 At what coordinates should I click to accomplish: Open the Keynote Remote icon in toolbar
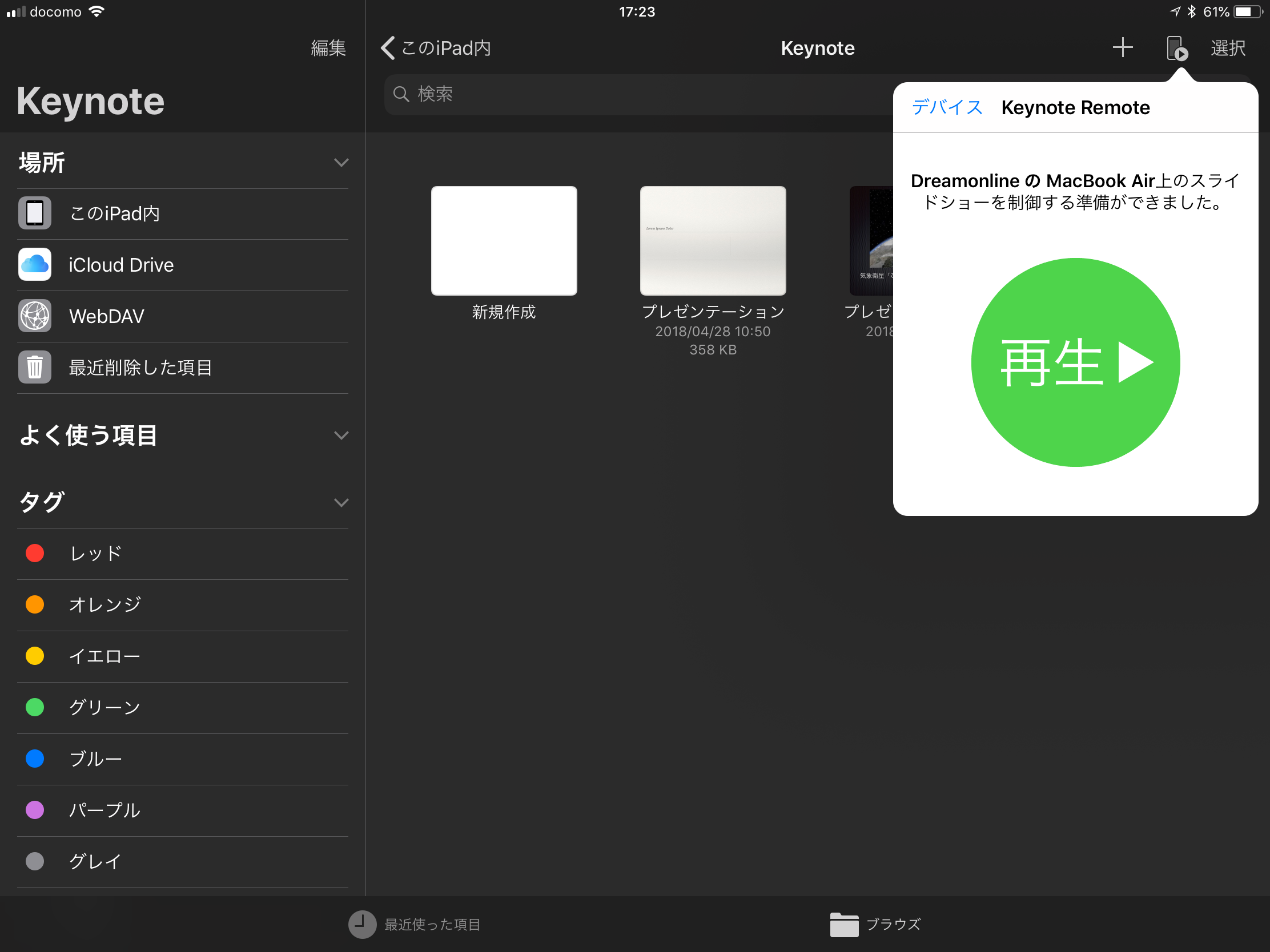[1177, 48]
